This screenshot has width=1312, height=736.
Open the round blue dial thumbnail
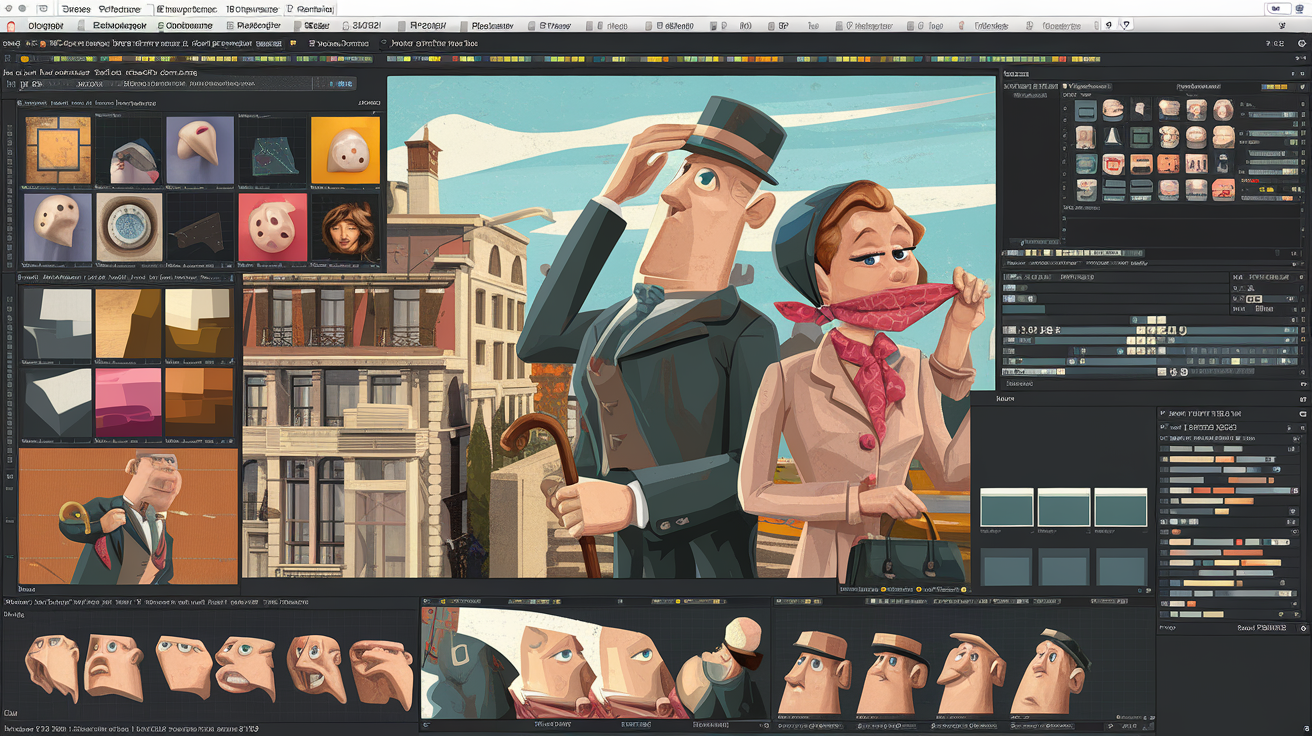click(129, 228)
